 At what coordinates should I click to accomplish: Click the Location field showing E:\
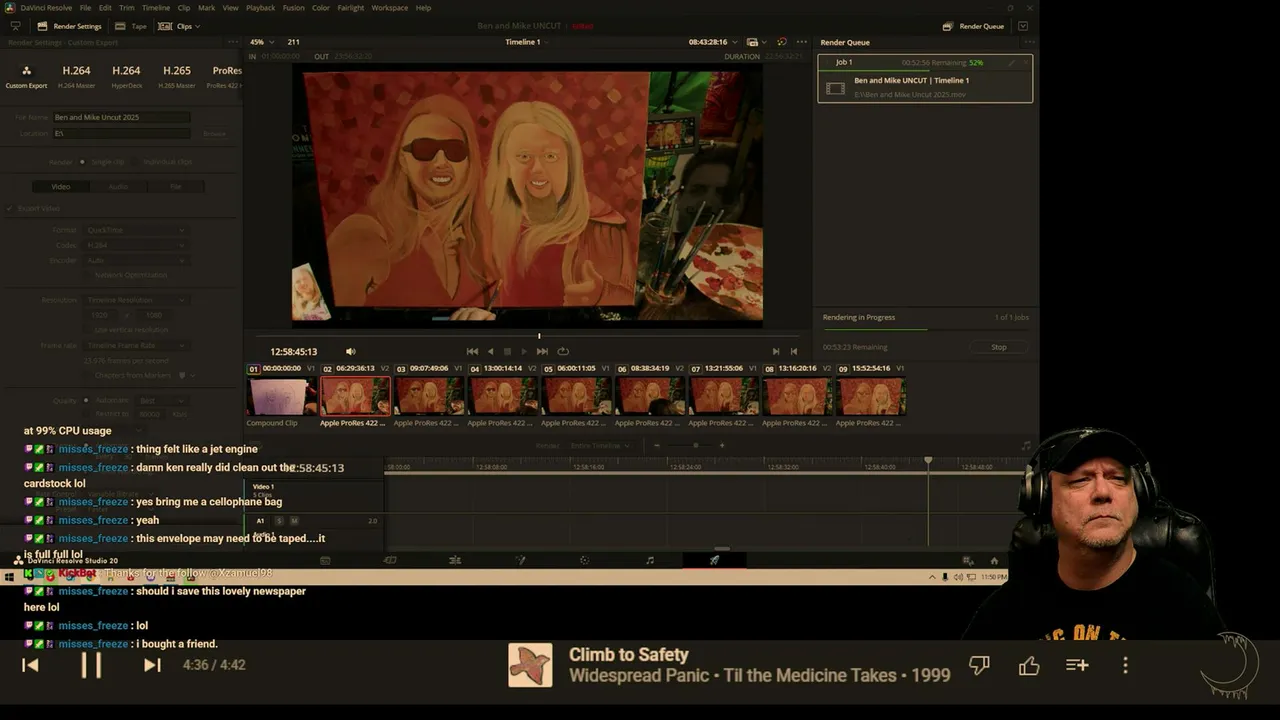[x=120, y=133]
